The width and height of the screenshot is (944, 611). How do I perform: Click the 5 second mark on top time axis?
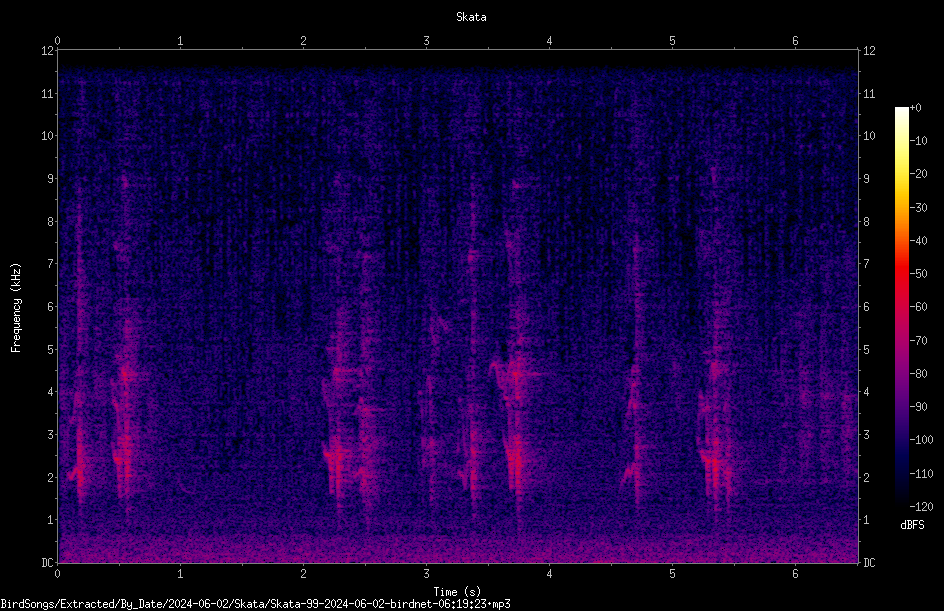[672, 41]
